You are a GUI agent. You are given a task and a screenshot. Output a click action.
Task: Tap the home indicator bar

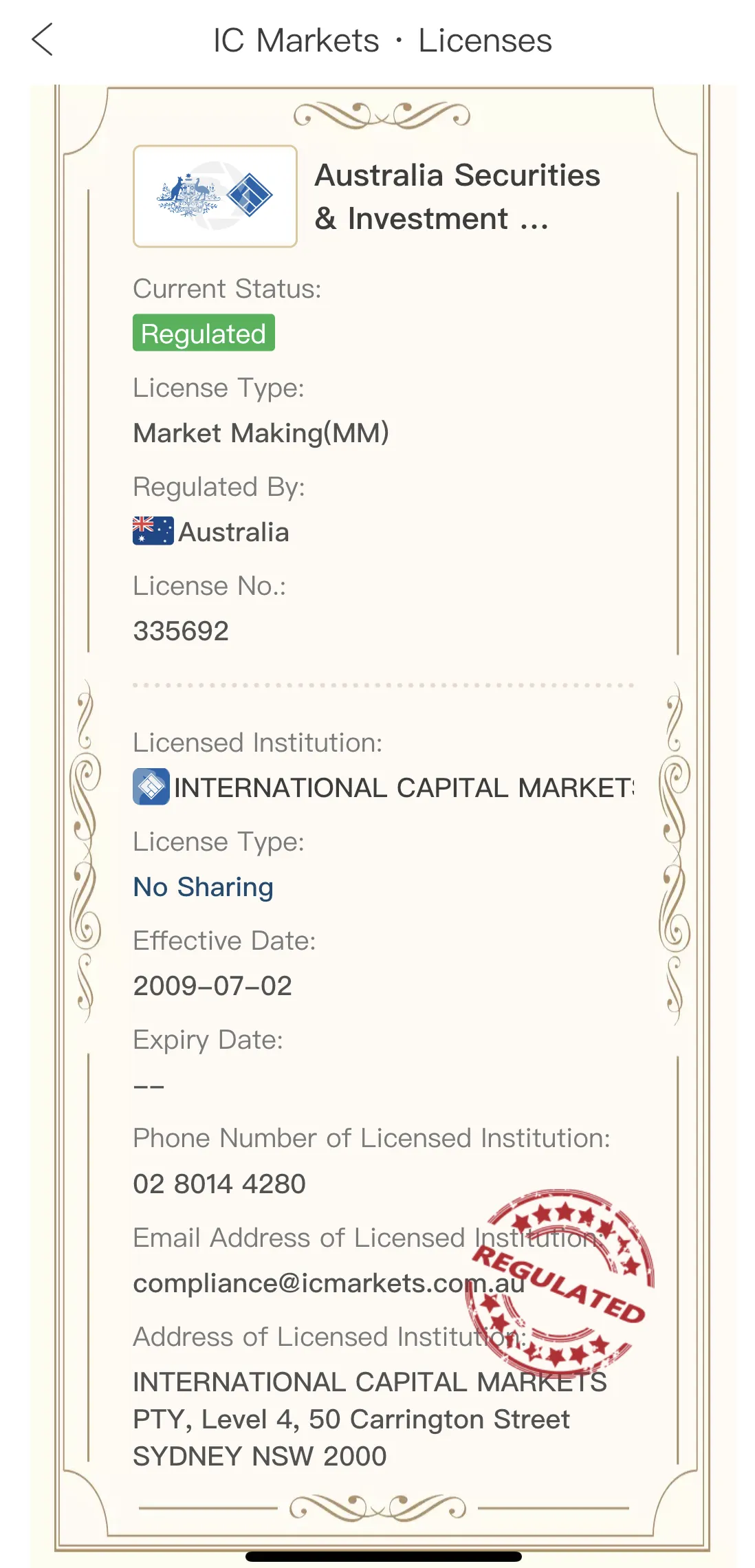(x=384, y=1556)
